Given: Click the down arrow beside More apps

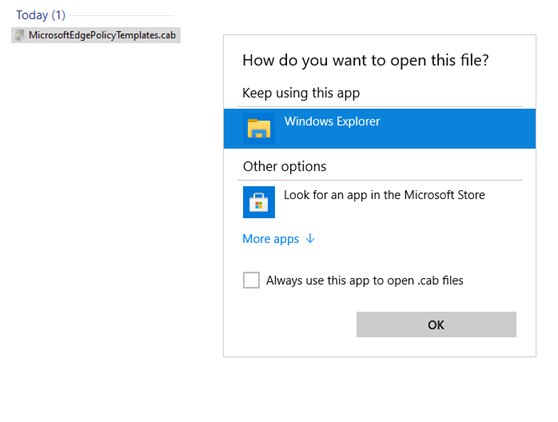Looking at the screenshot, I should pyautogui.click(x=310, y=238).
